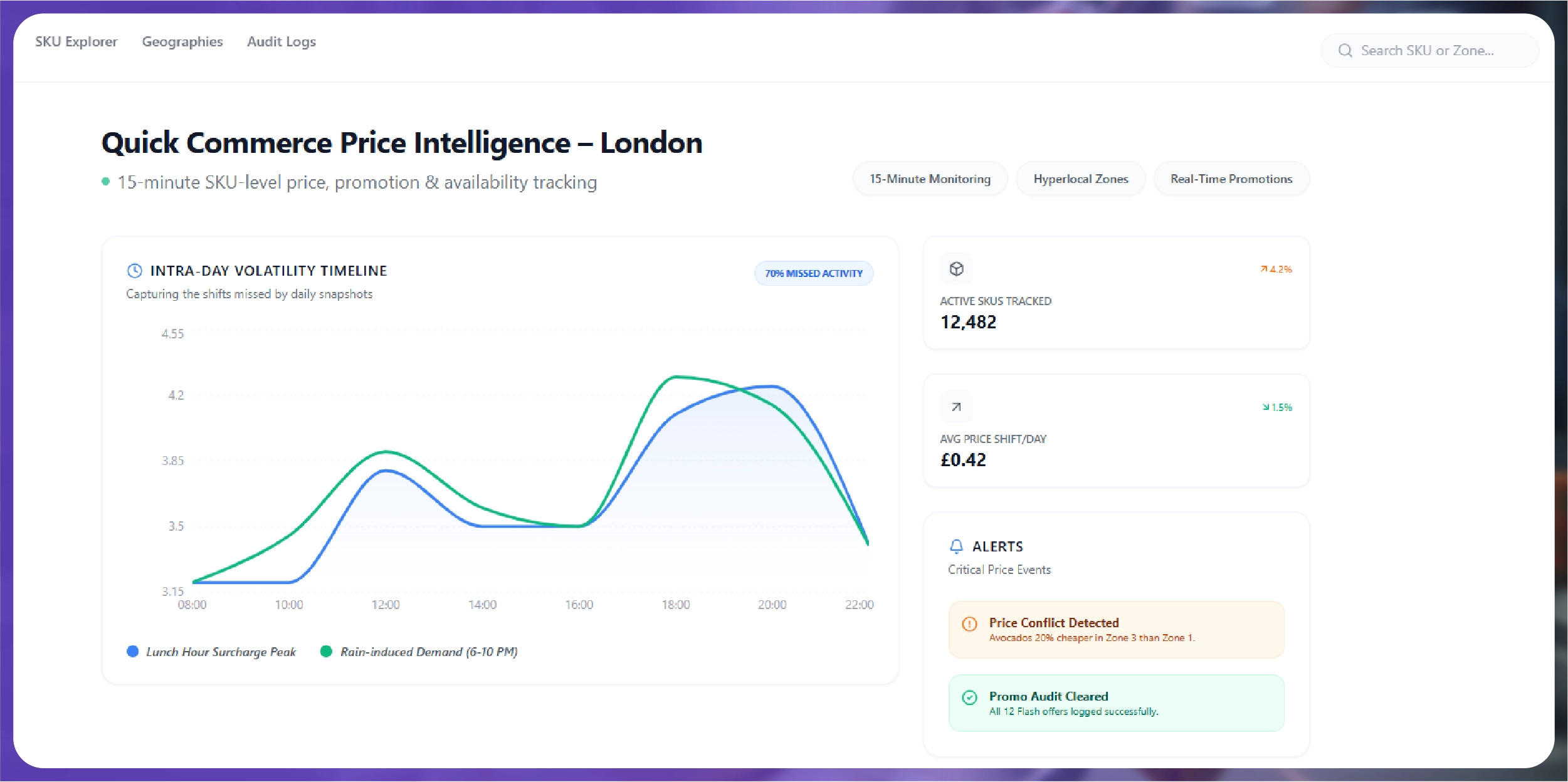Click the search magnifier icon
The image size is (1568, 782).
tap(1345, 51)
